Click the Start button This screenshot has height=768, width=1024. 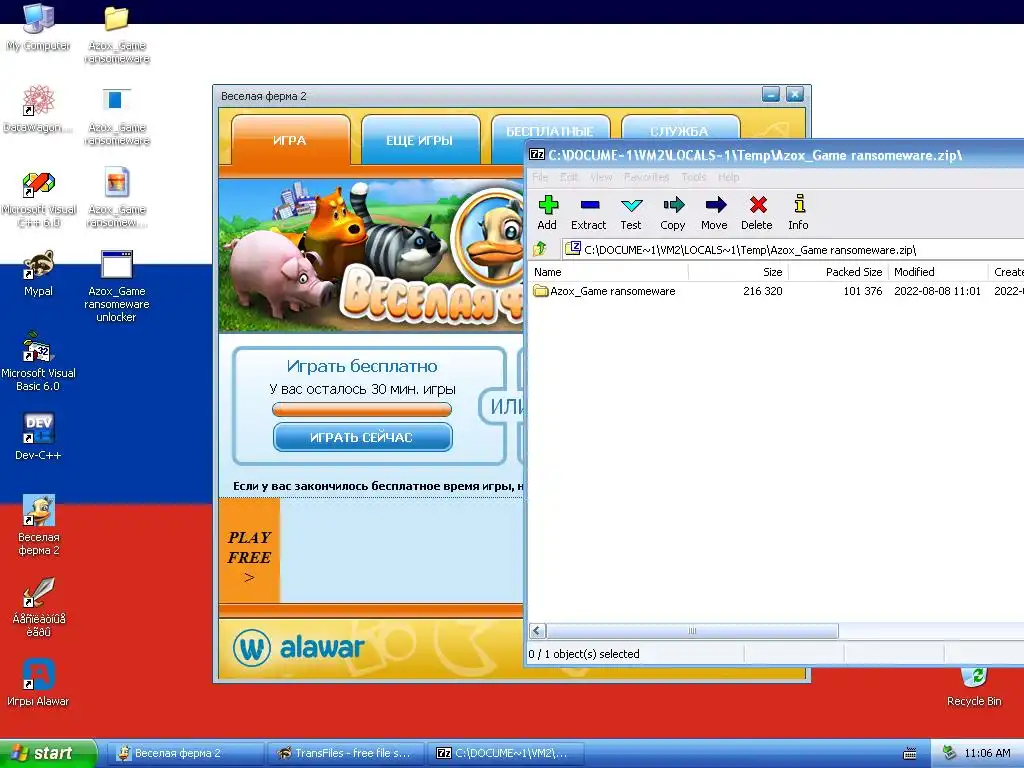[x=48, y=753]
